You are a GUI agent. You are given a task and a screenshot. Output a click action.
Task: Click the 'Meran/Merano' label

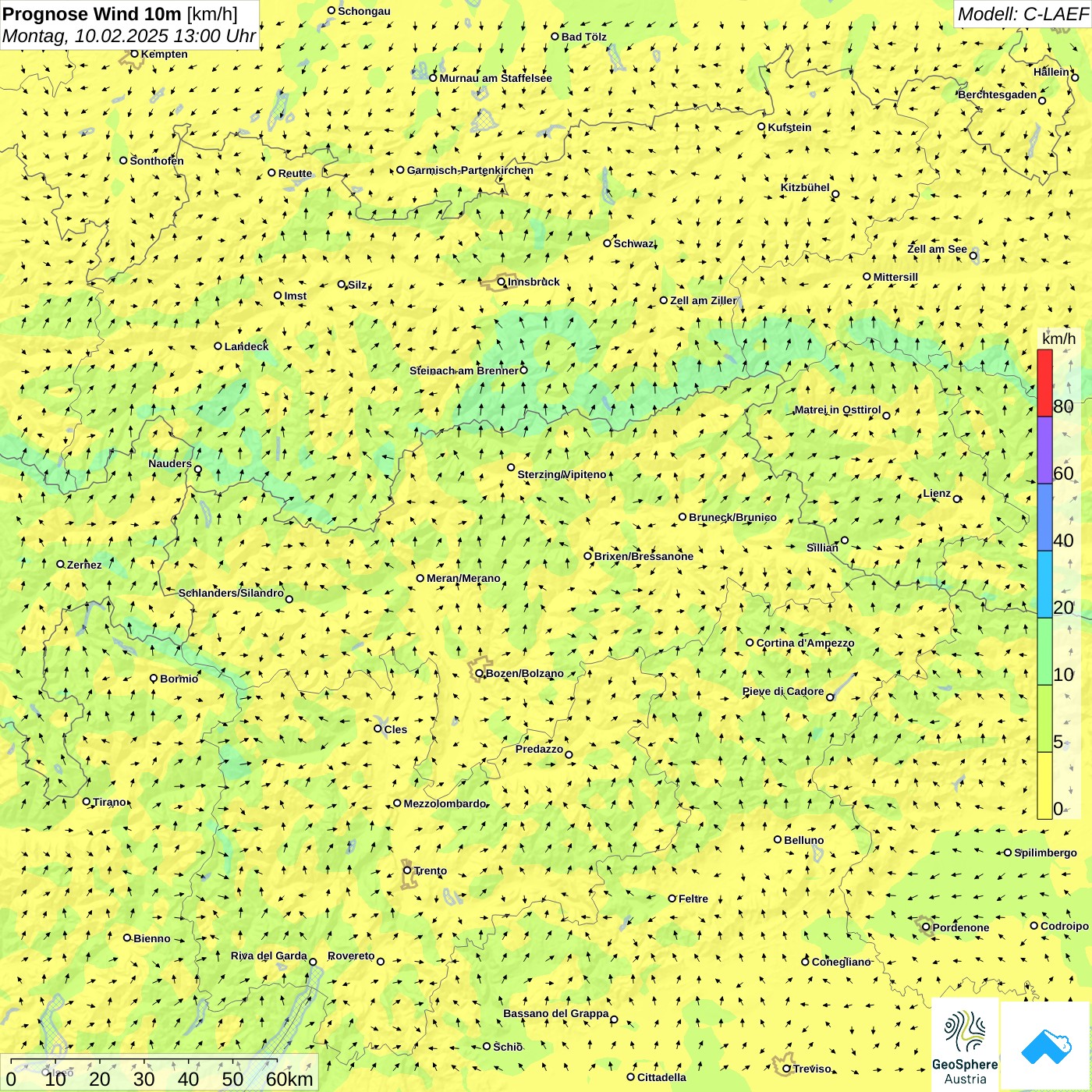click(463, 578)
